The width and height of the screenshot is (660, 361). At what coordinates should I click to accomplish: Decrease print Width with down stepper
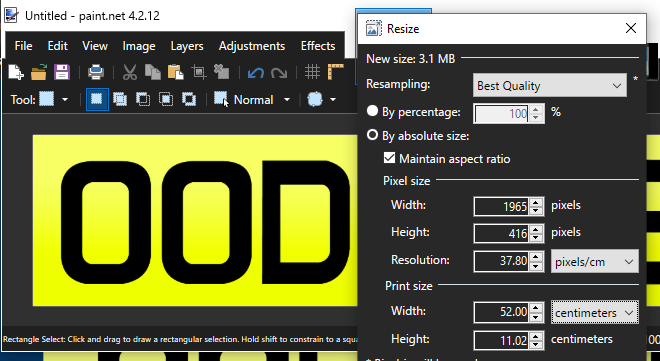point(535,317)
